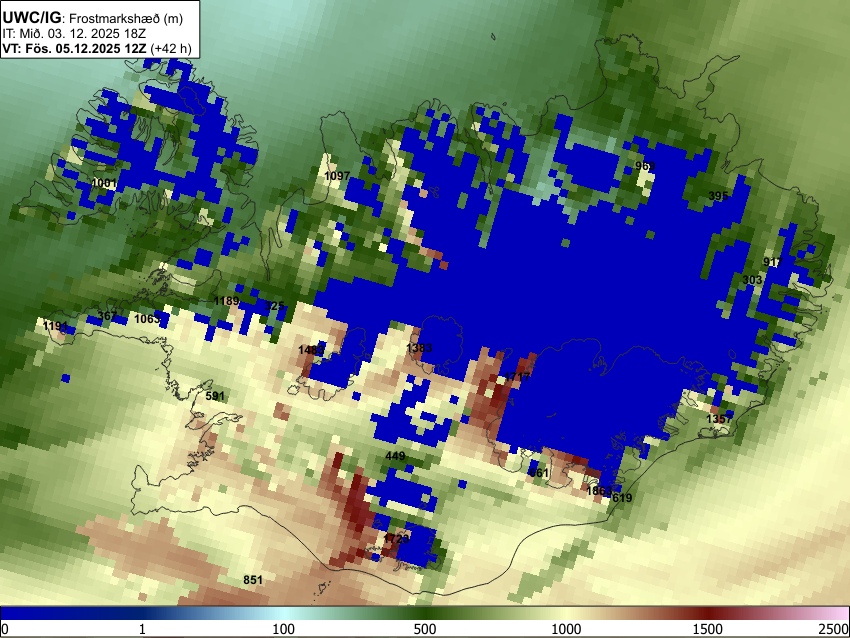Click the 1500 tick on the color scale
This screenshot has width=850, height=638.
(x=708, y=629)
